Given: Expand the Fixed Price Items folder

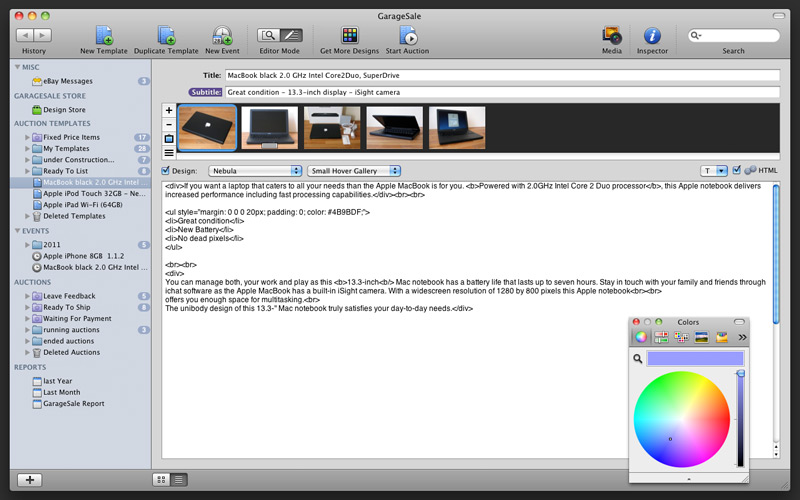Looking at the screenshot, I should (28, 137).
